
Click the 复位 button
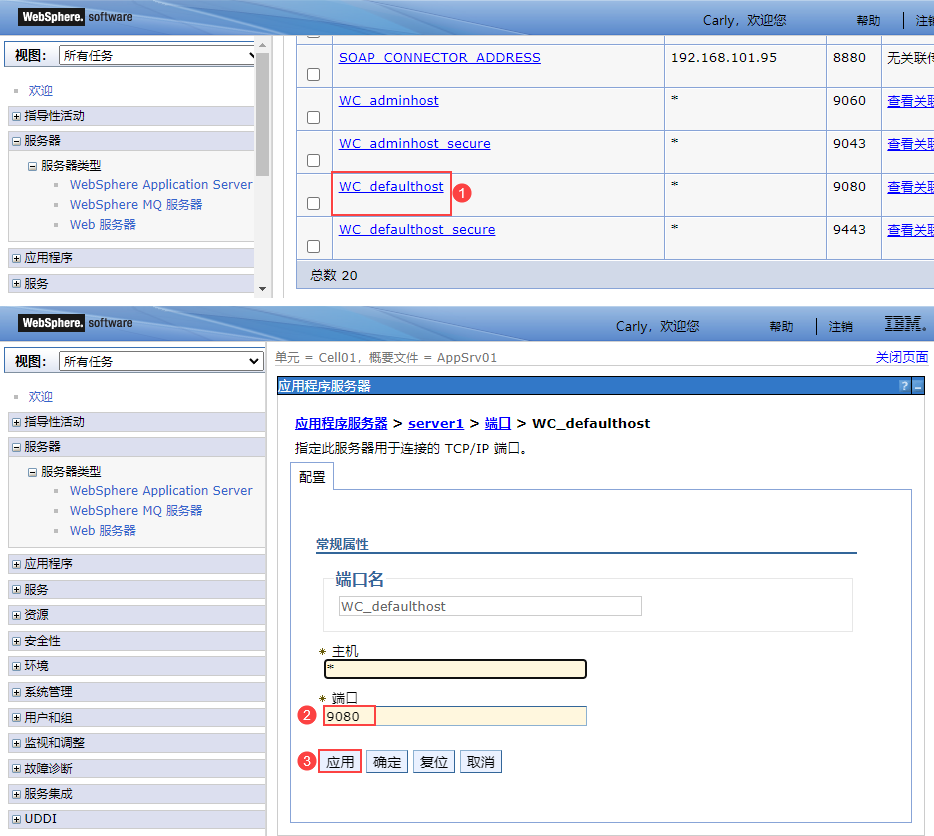434,762
